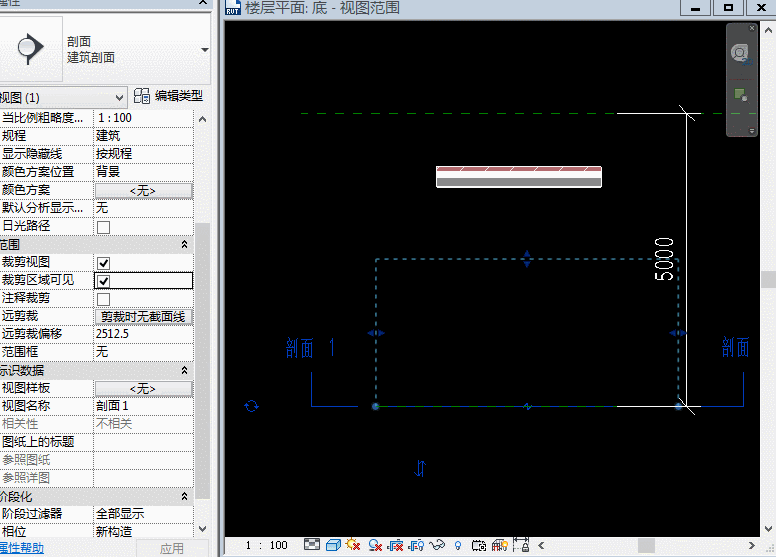
Task: Click view vertical scrollbar up arrow
Action: [x=768, y=30]
